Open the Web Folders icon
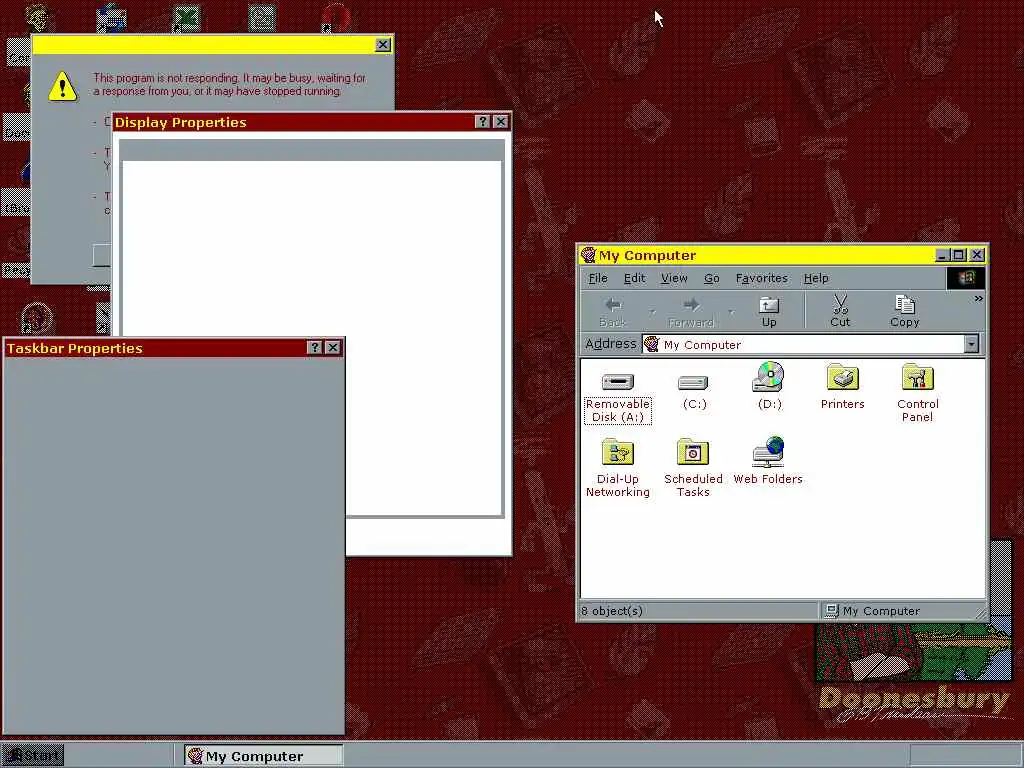The height and width of the screenshot is (768, 1024). click(x=768, y=452)
